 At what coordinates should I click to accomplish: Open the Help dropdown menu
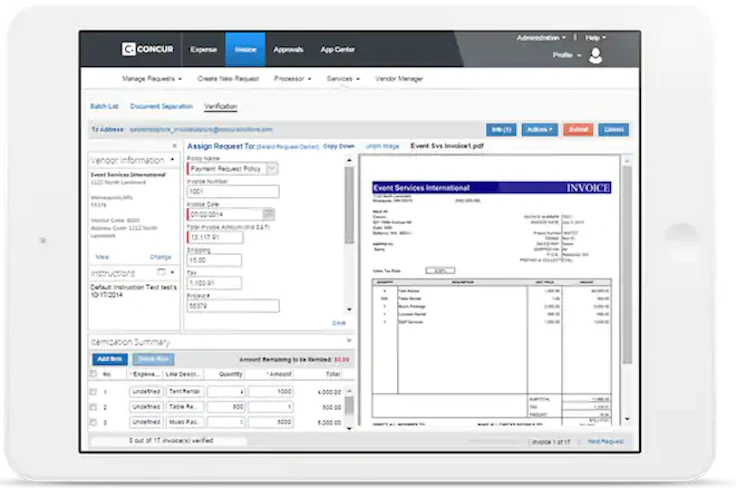[x=596, y=38]
